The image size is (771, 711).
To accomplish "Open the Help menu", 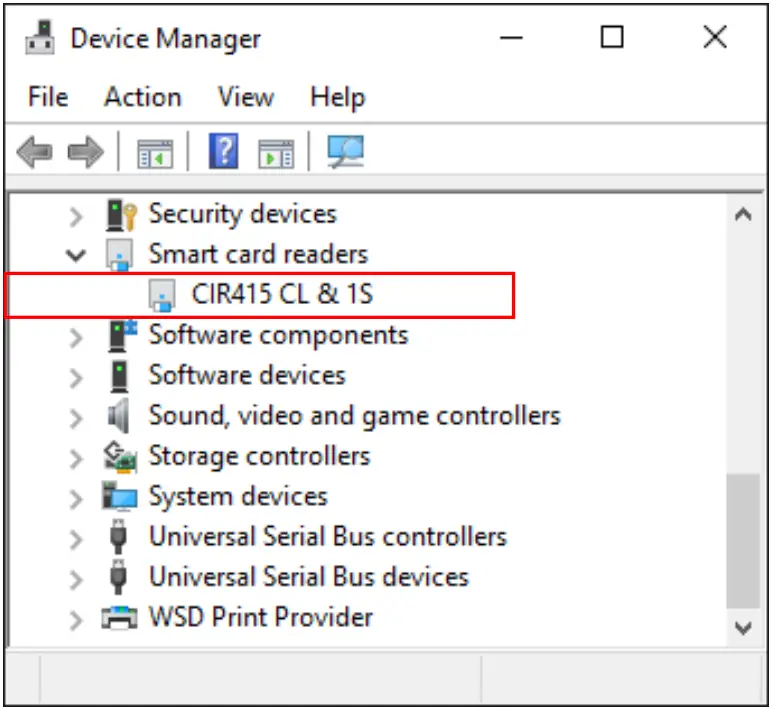I will (x=337, y=97).
